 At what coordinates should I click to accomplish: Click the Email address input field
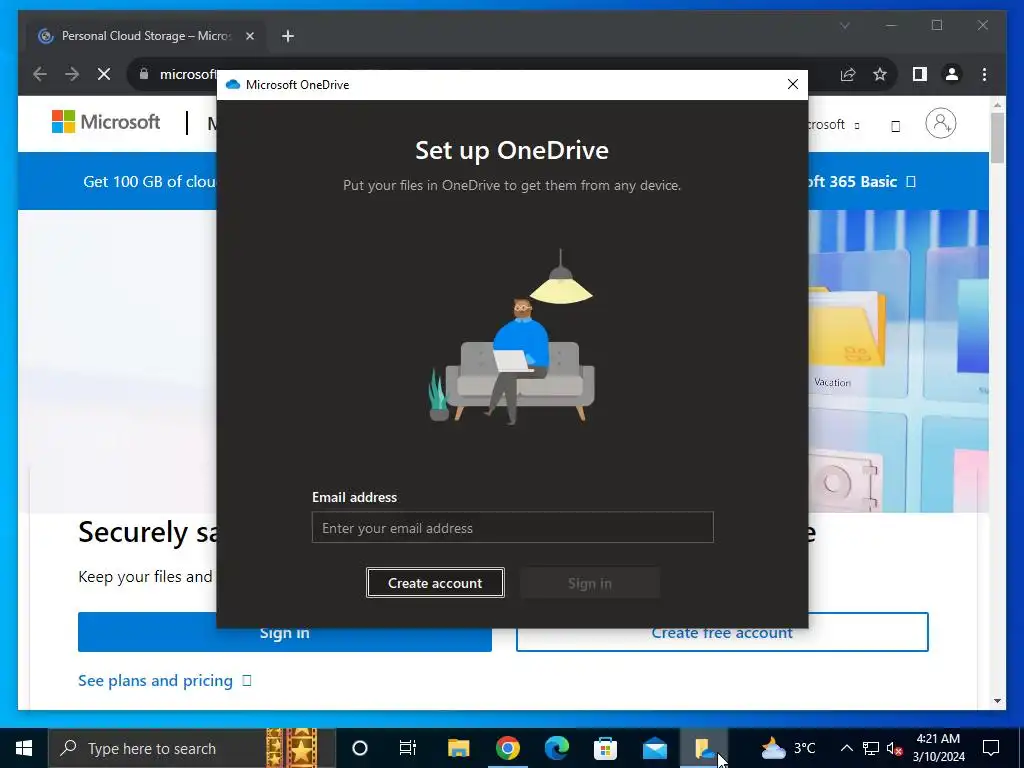[x=513, y=528]
